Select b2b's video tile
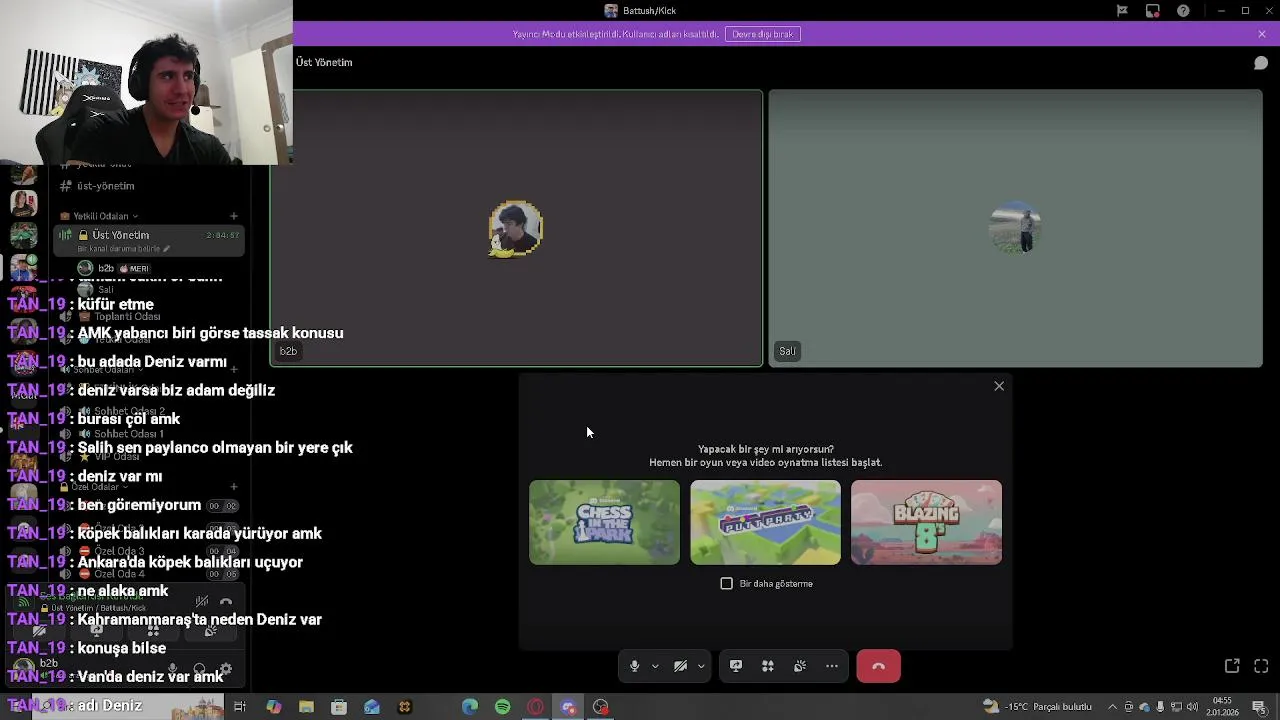This screenshot has width=1280, height=720. pos(516,228)
